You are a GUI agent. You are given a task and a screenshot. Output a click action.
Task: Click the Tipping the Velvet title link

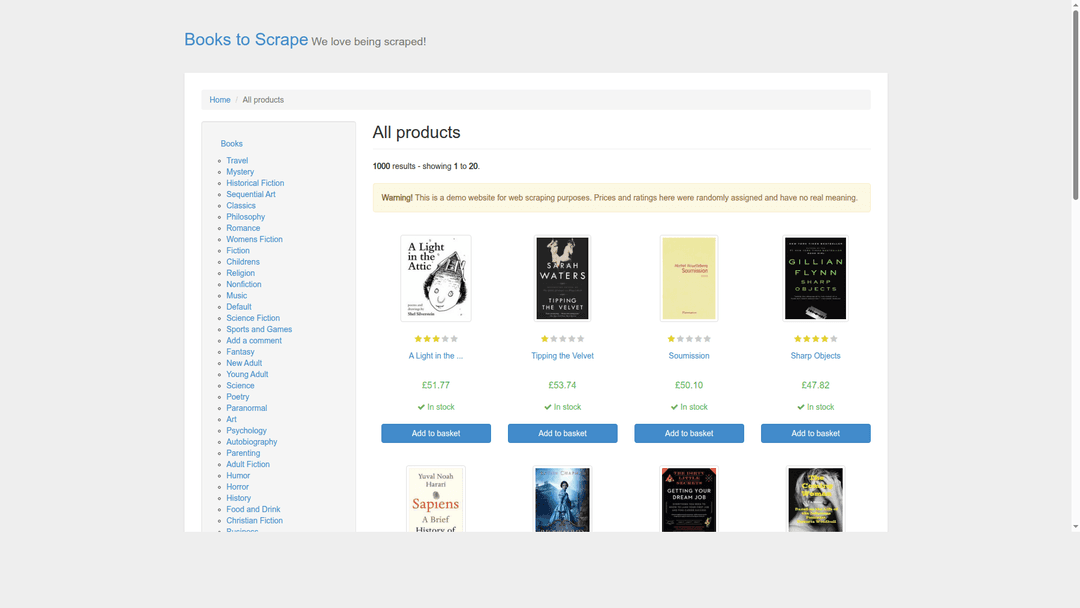pyautogui.click(x=562, y=356)
